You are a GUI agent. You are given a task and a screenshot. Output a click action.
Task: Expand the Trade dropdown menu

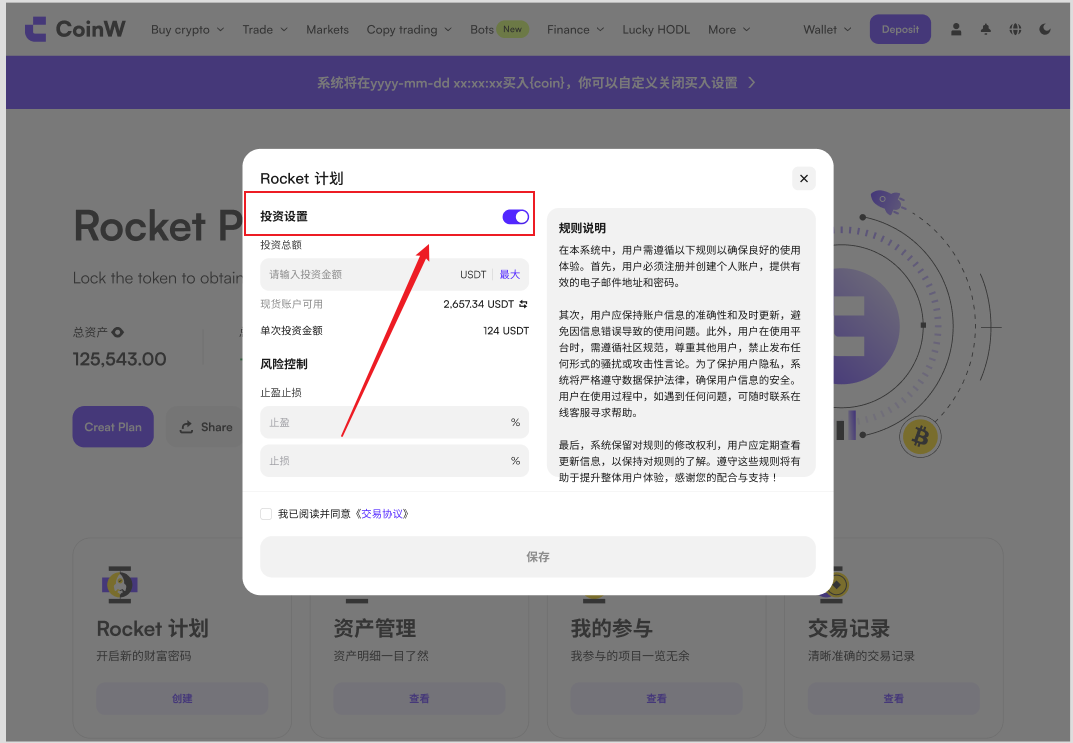tap(264, 30)
